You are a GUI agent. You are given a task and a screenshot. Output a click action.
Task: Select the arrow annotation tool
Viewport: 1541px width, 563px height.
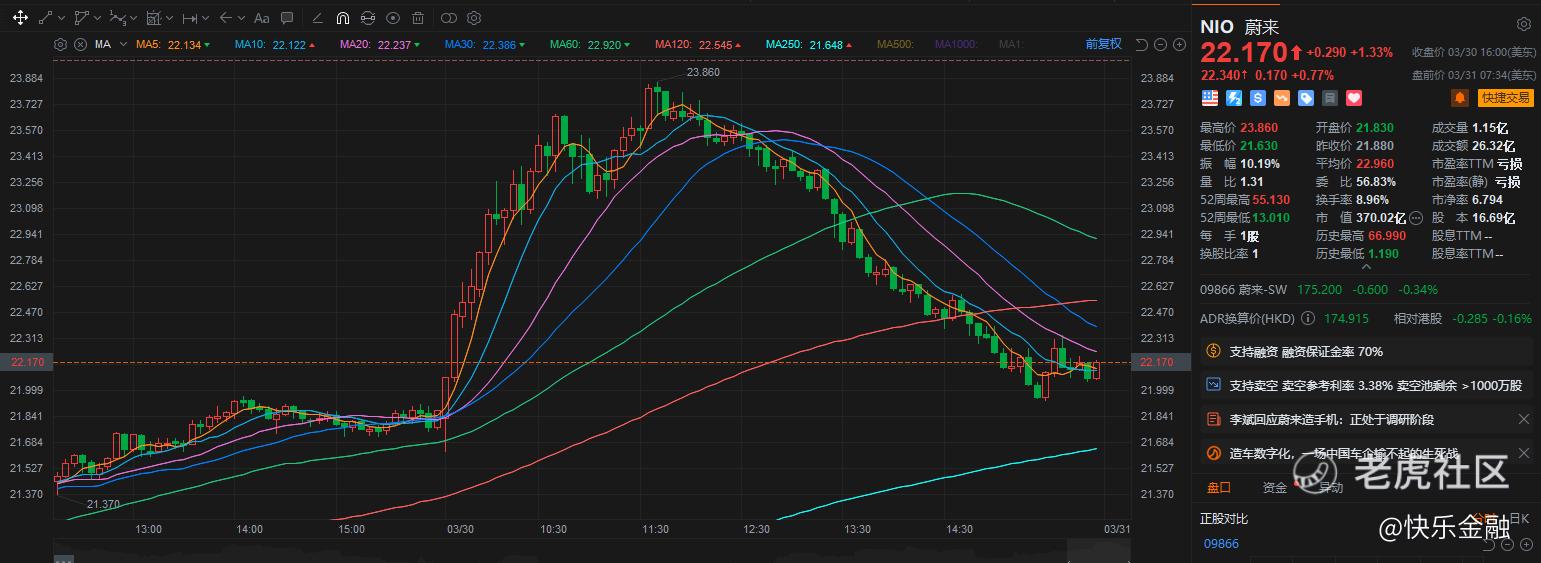(226, 18)
